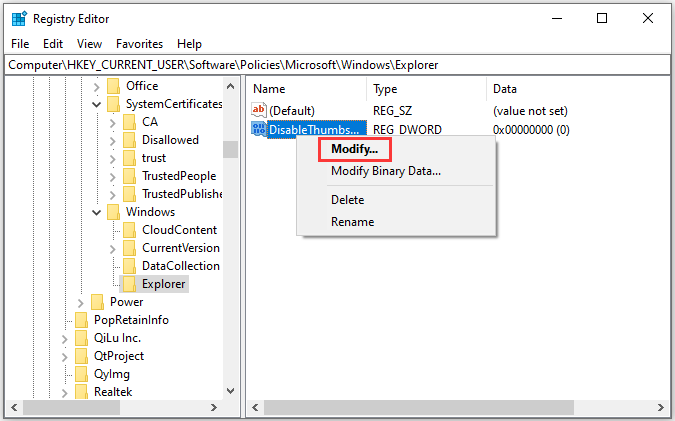Open the Help menu
Image resolution: width=675 pixels, height=421 pixels.
(x=189, y=44)
